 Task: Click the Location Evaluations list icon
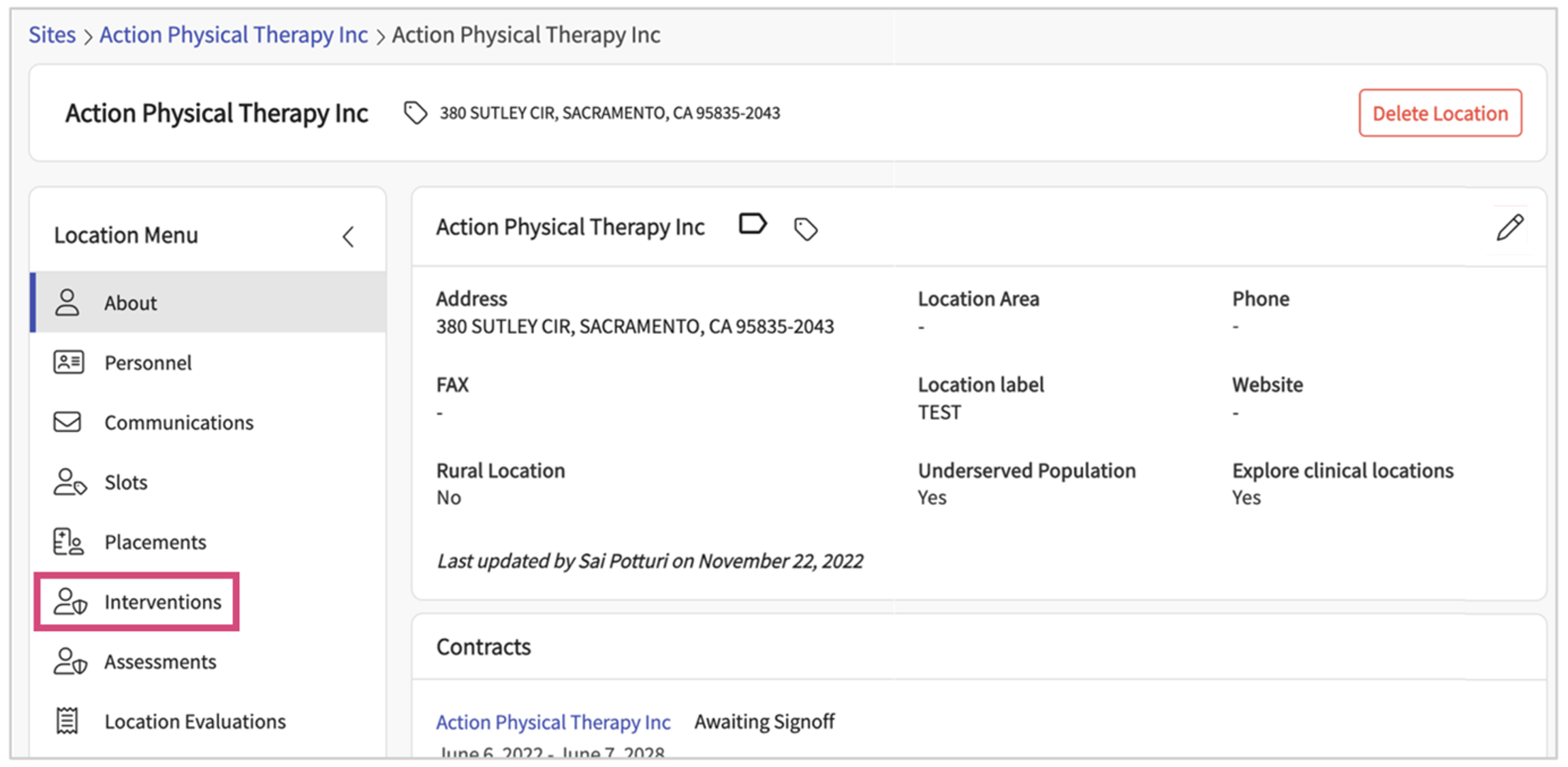pos(67,721)
